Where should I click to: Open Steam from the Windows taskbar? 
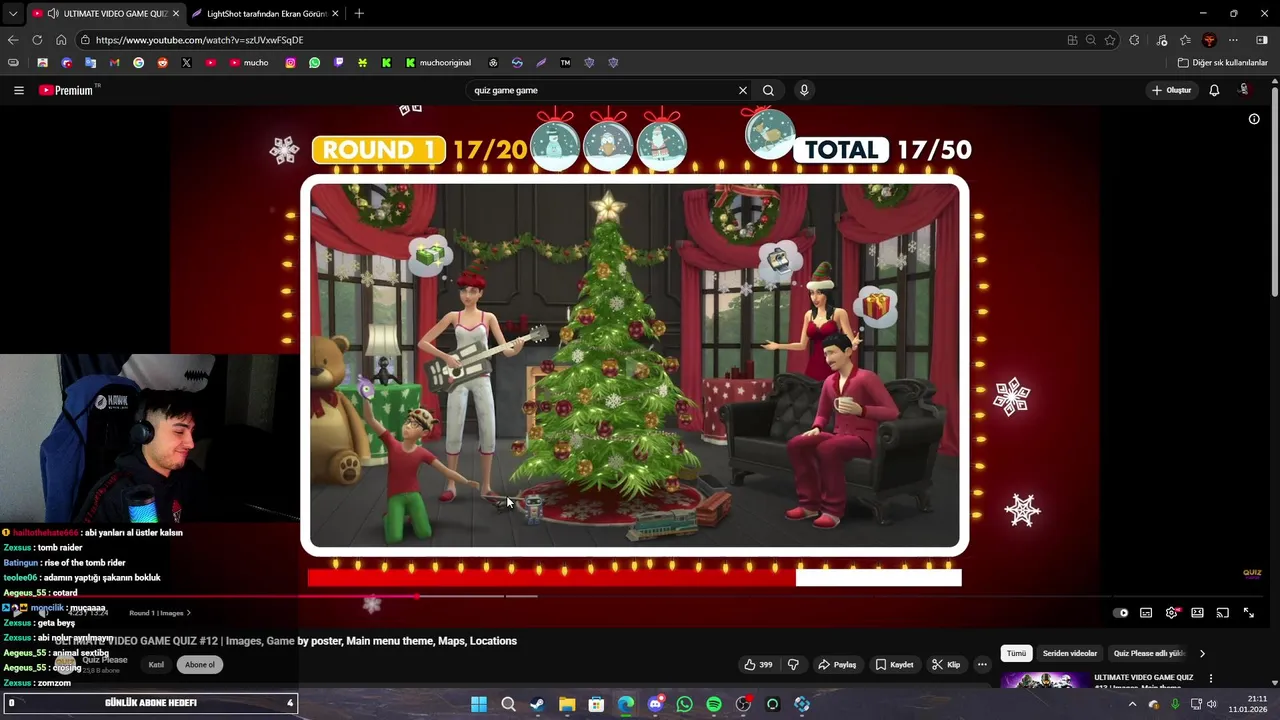(537, 704)
